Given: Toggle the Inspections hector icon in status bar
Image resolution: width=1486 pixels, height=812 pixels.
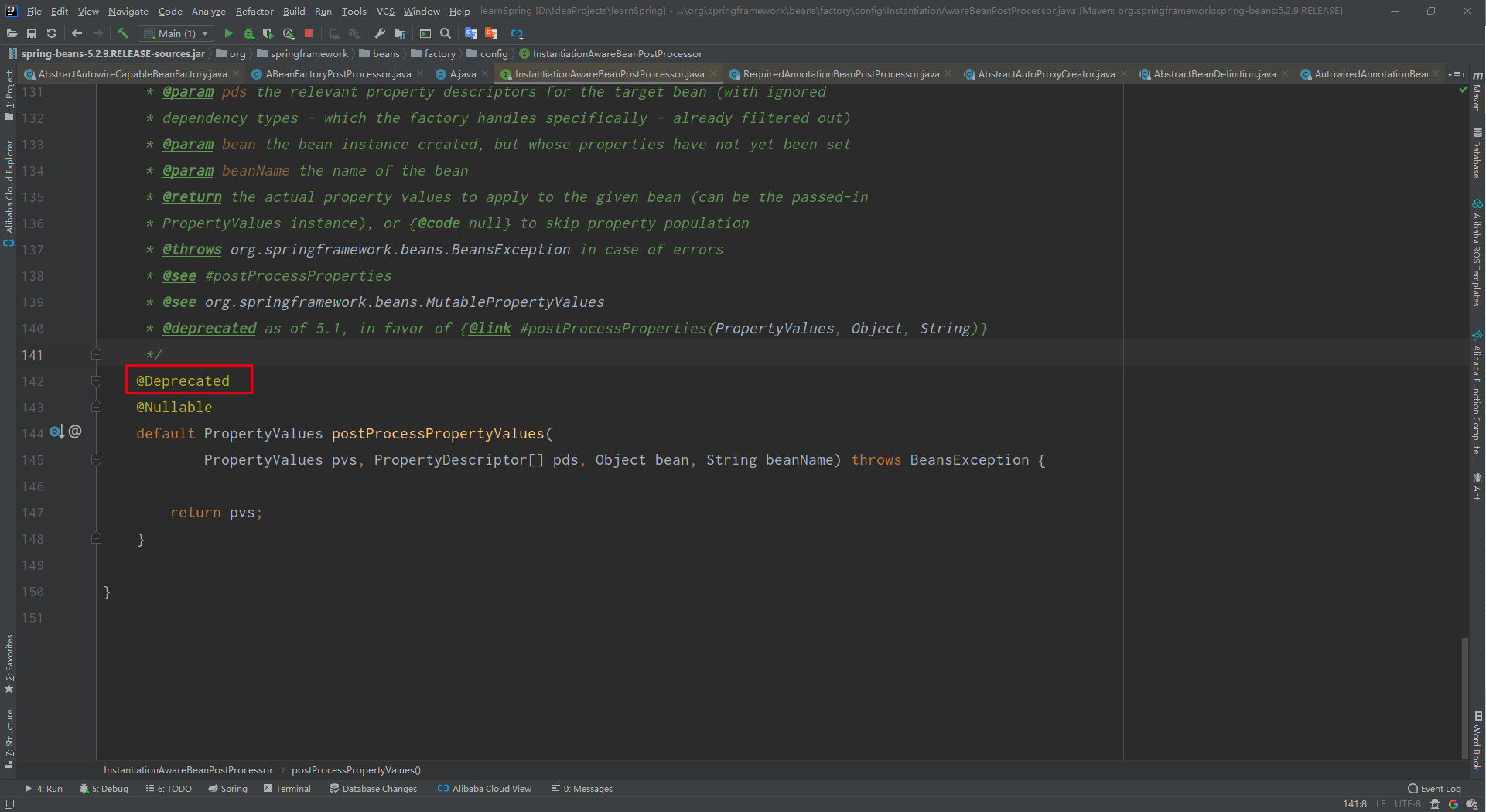Looking at the screenshot, I should 1435,804.
